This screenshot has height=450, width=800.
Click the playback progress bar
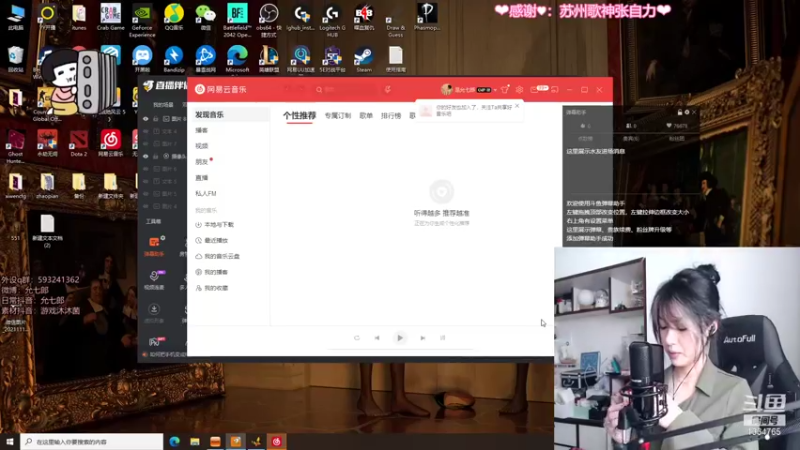click(x=400, y=349)
